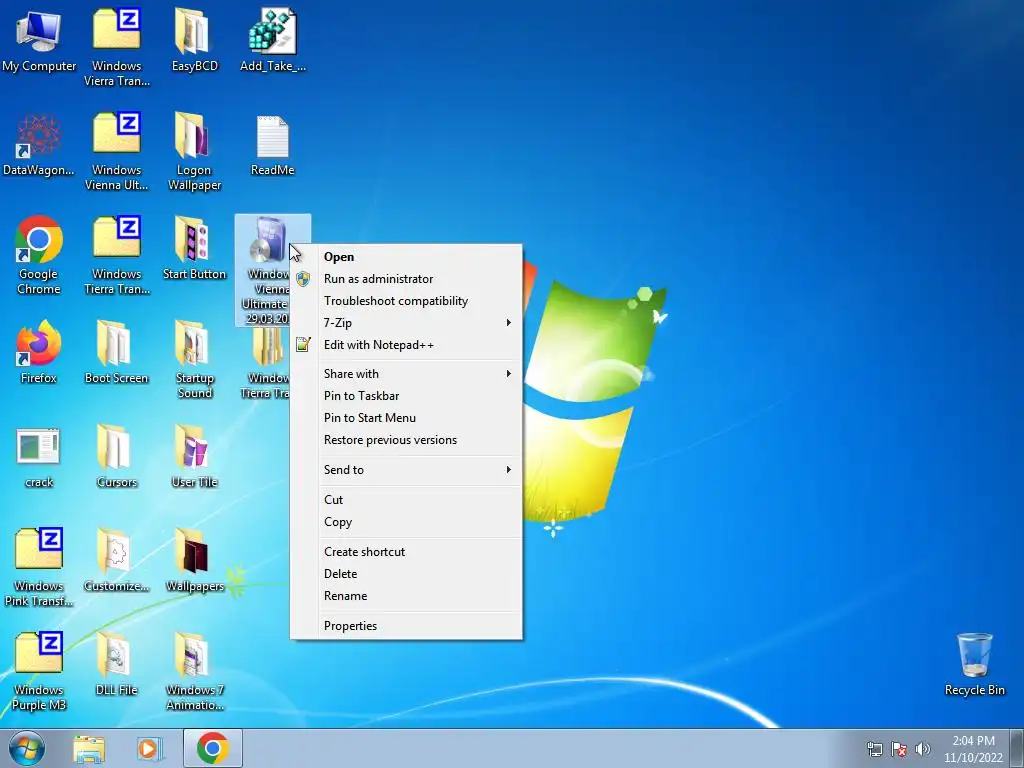
Task: Choose Cut in the context menu
Action: (x=406, y=500)
